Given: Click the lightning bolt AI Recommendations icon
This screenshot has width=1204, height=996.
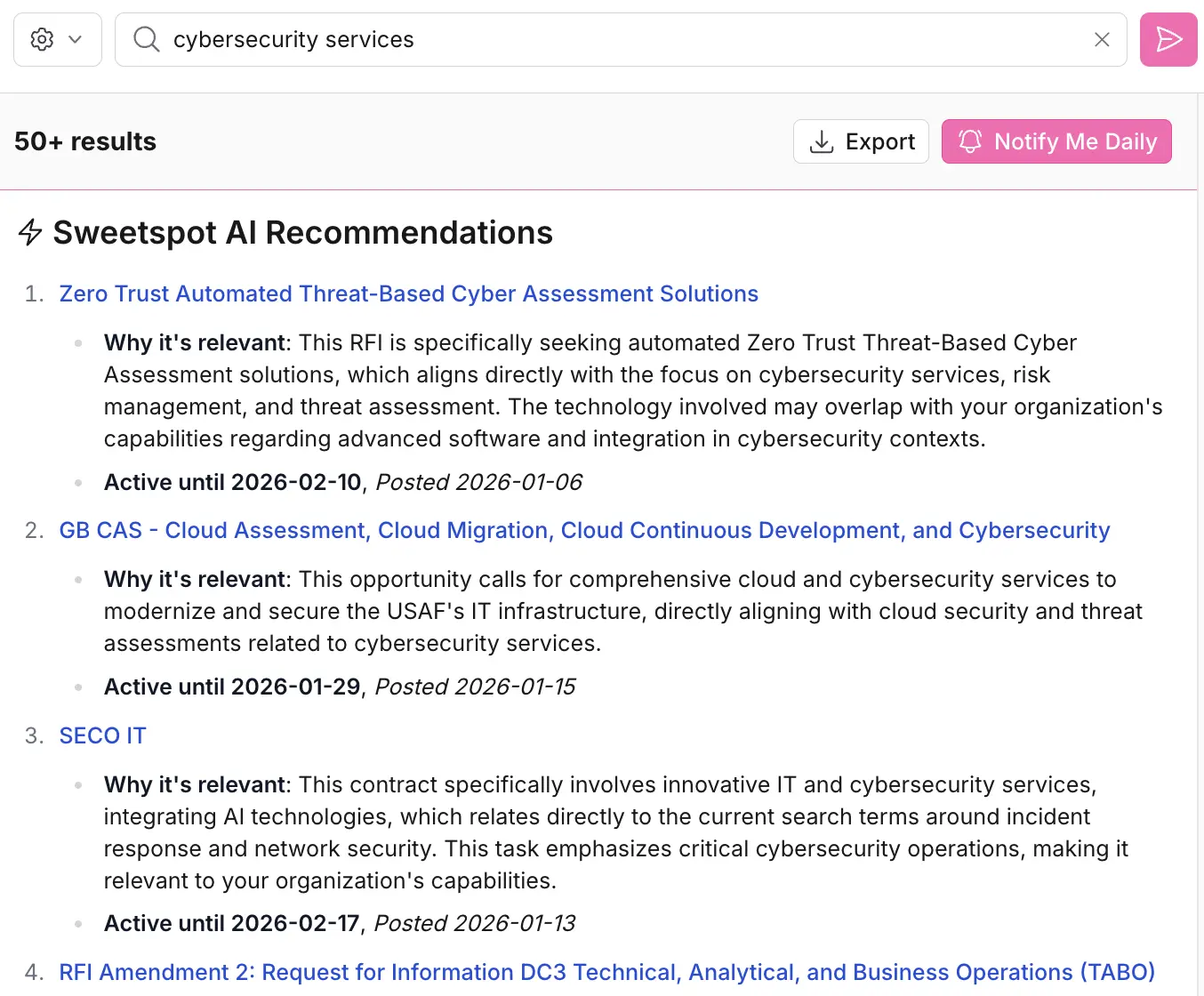Looking at the screenshot, I should [30, 232].
